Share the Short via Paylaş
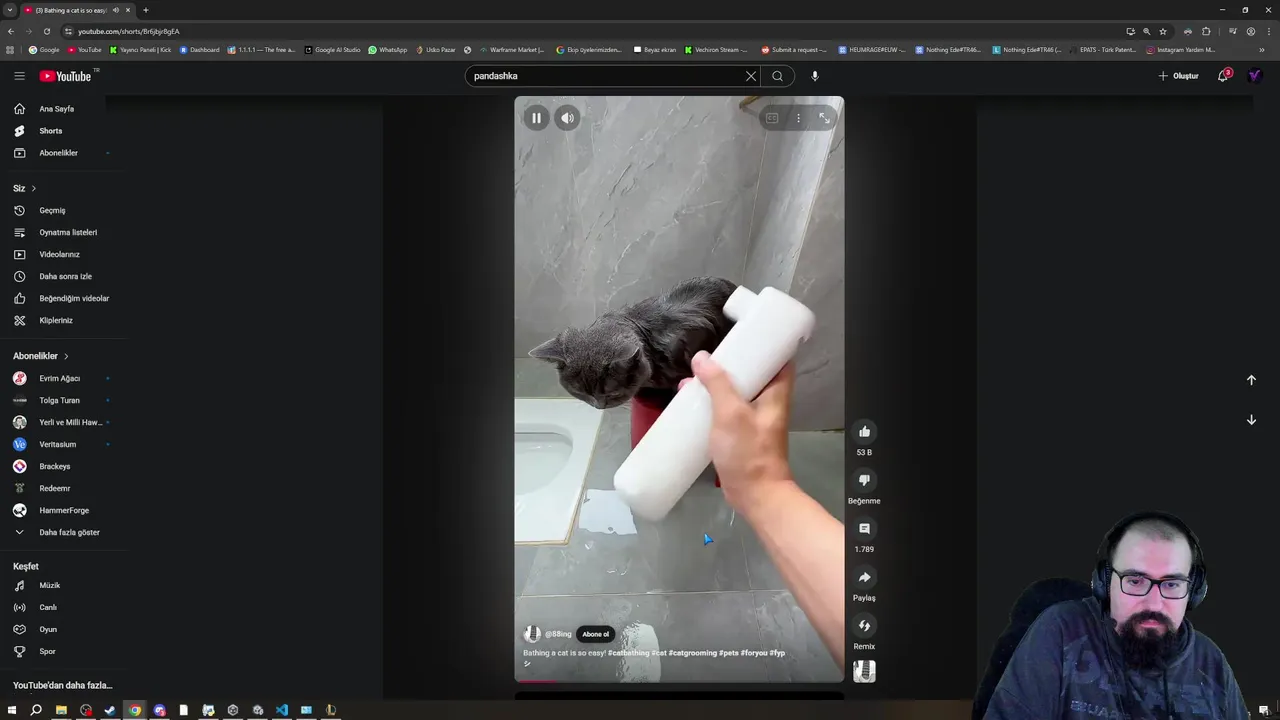The width and height of the screenshot is (1280, 720). coord(864,577)
